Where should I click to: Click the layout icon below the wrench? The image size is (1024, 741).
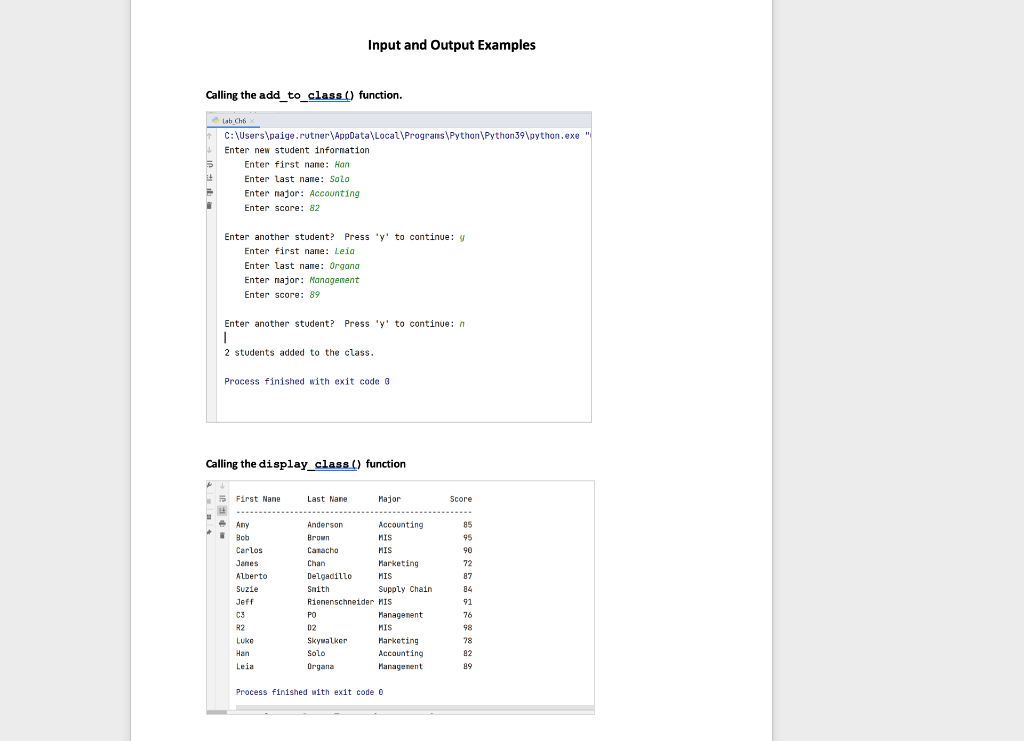tap(209, 517)
